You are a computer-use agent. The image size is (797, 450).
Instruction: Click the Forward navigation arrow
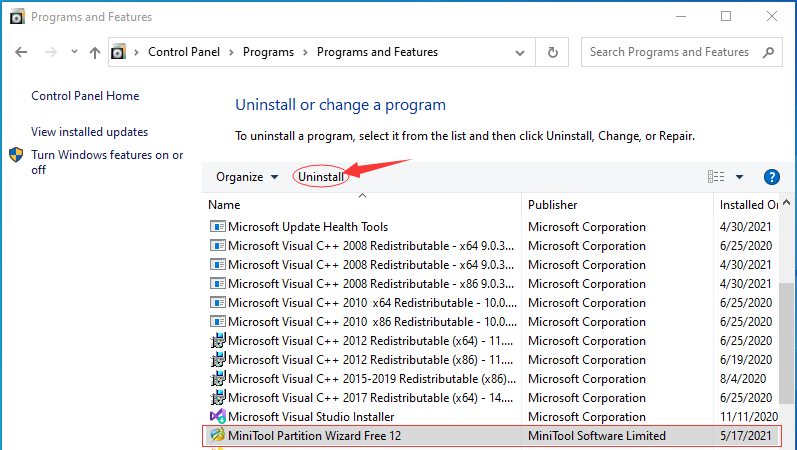50,52
